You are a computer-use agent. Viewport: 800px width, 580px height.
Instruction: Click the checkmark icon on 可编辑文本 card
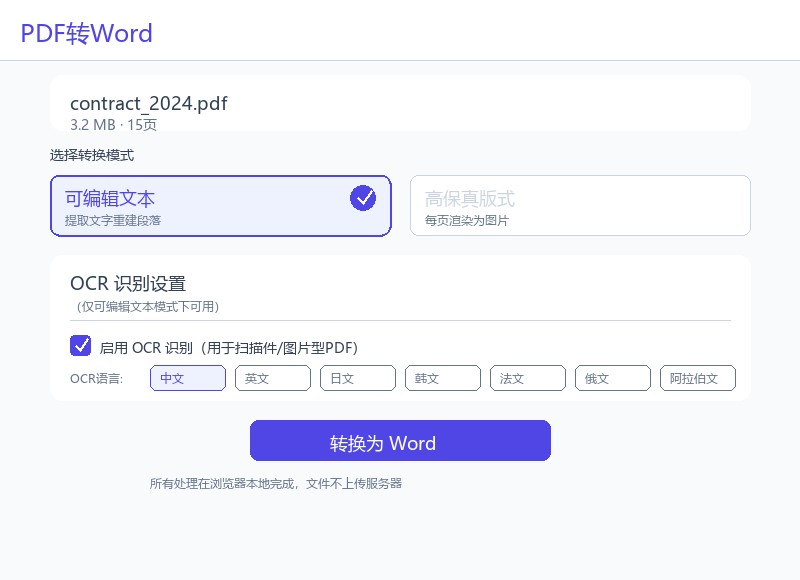[x=363, y=198]
